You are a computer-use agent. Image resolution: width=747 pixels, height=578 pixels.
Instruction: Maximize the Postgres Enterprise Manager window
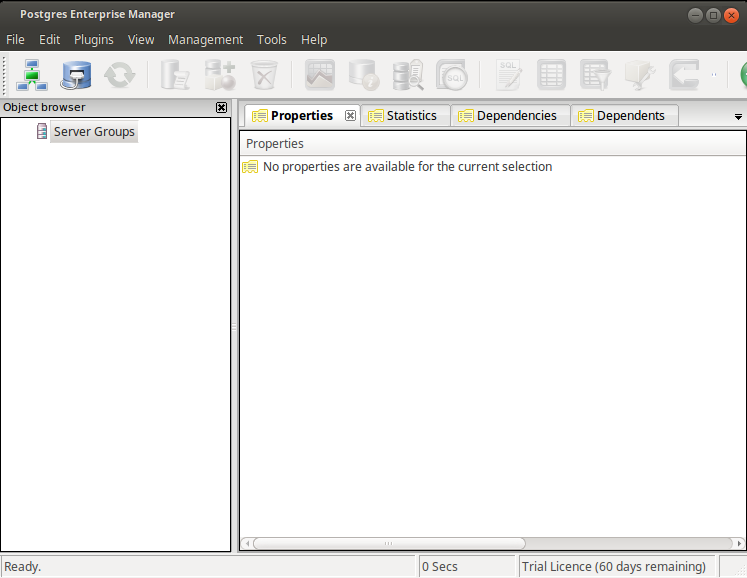point(713,16)
